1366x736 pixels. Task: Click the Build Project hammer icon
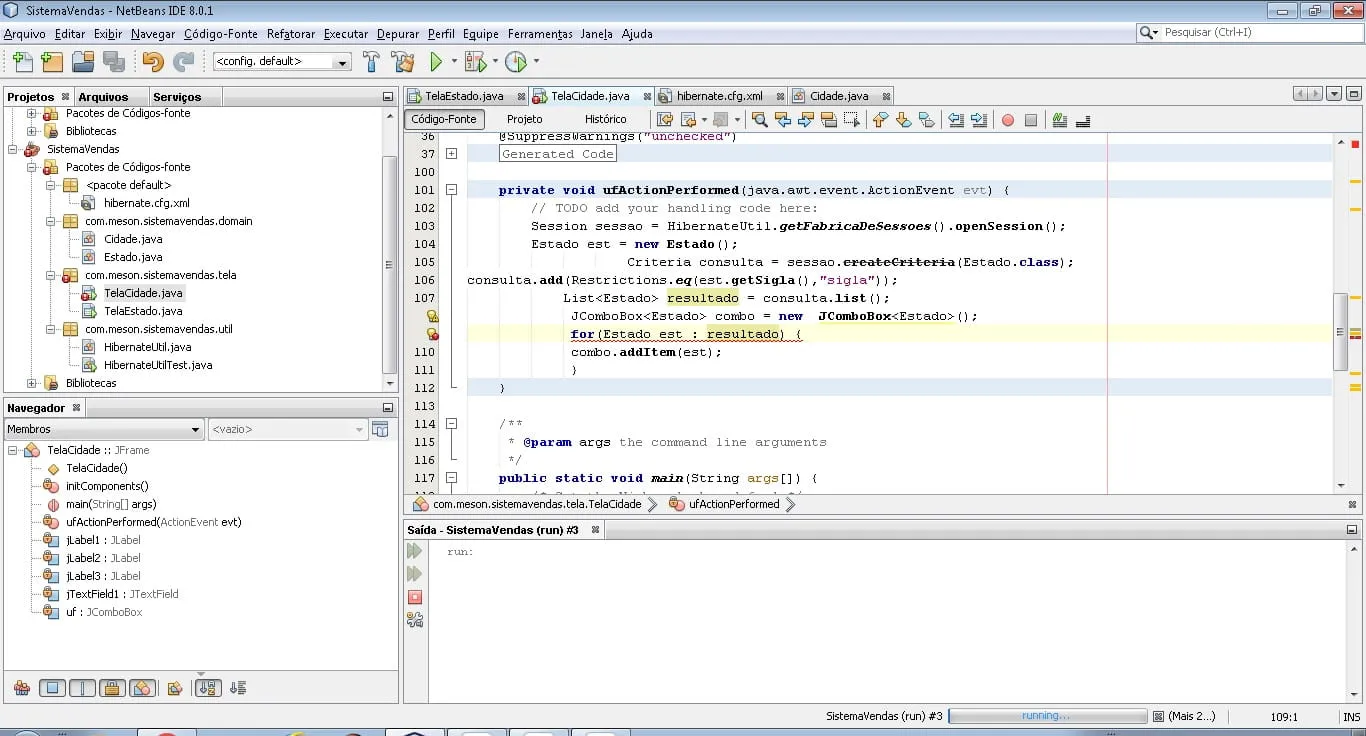371,62
